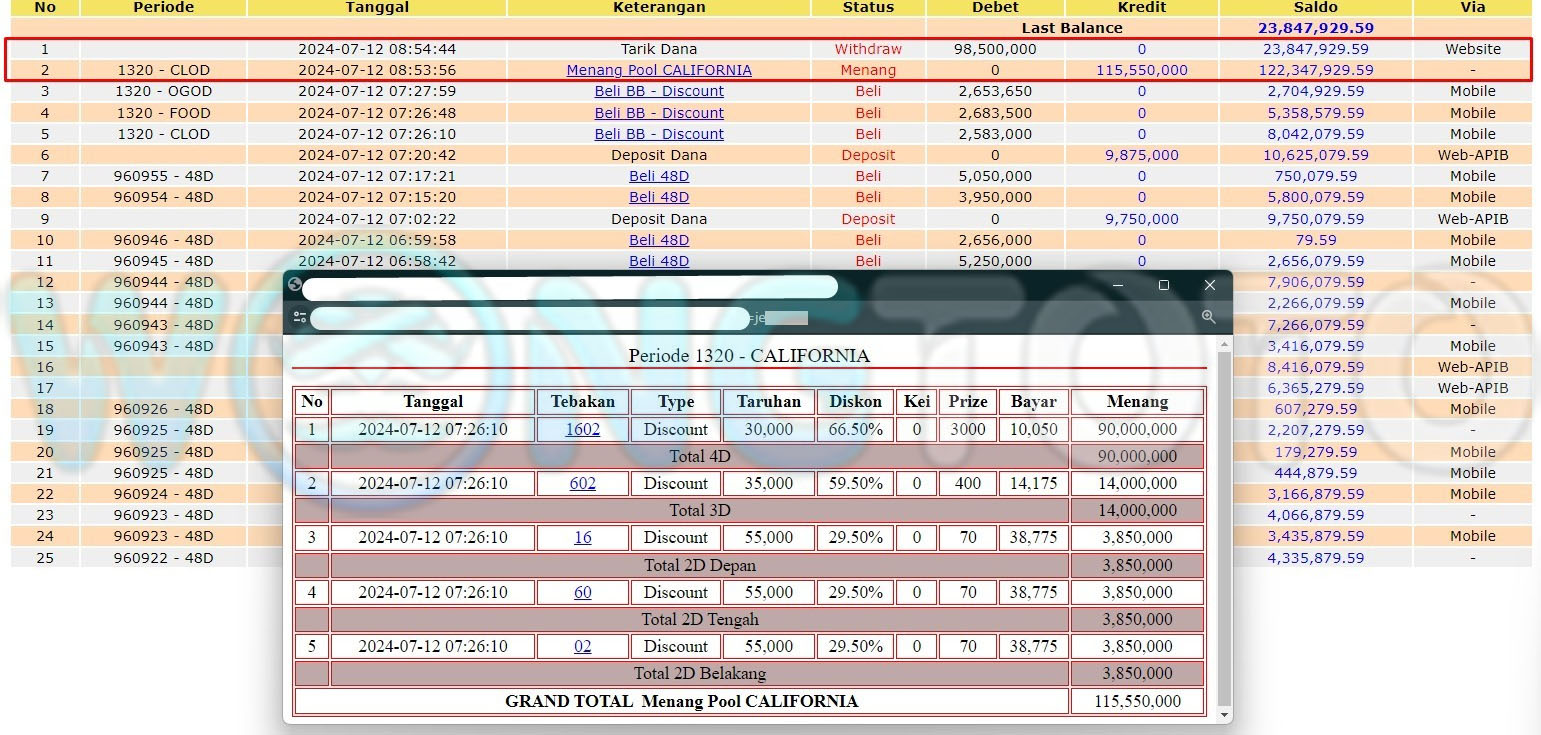Minimize the Periode 1320 popup window
The width and height of the screenshot is (1541, 735).
pos(1117,285)
